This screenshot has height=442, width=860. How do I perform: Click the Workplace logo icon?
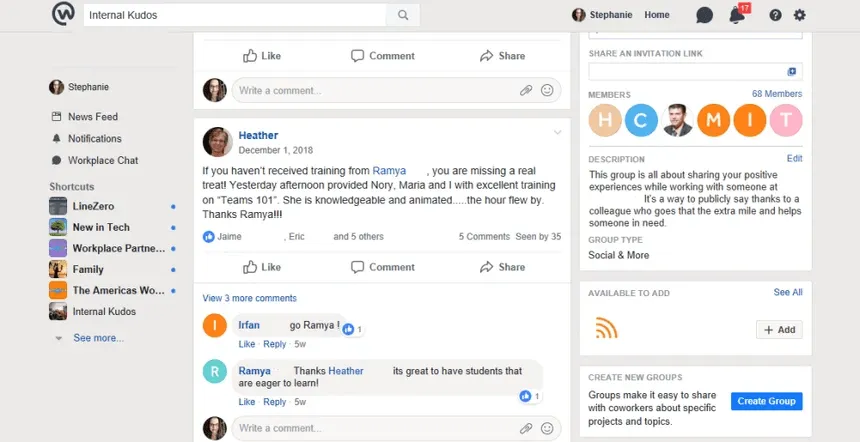63,14
